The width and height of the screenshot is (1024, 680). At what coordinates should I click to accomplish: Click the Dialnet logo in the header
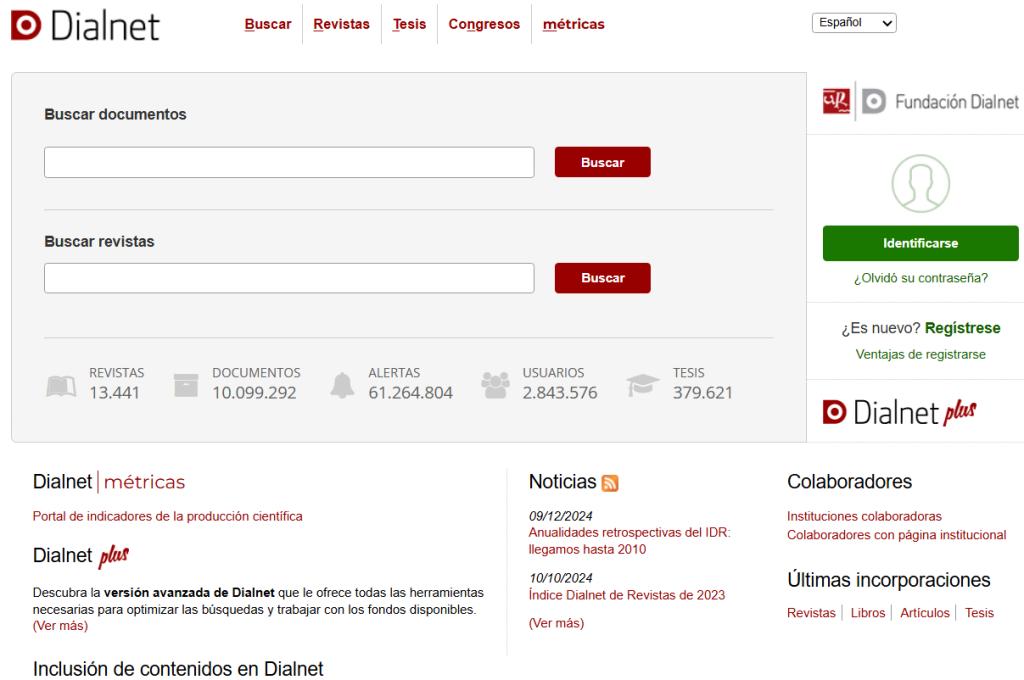[86, 25]
